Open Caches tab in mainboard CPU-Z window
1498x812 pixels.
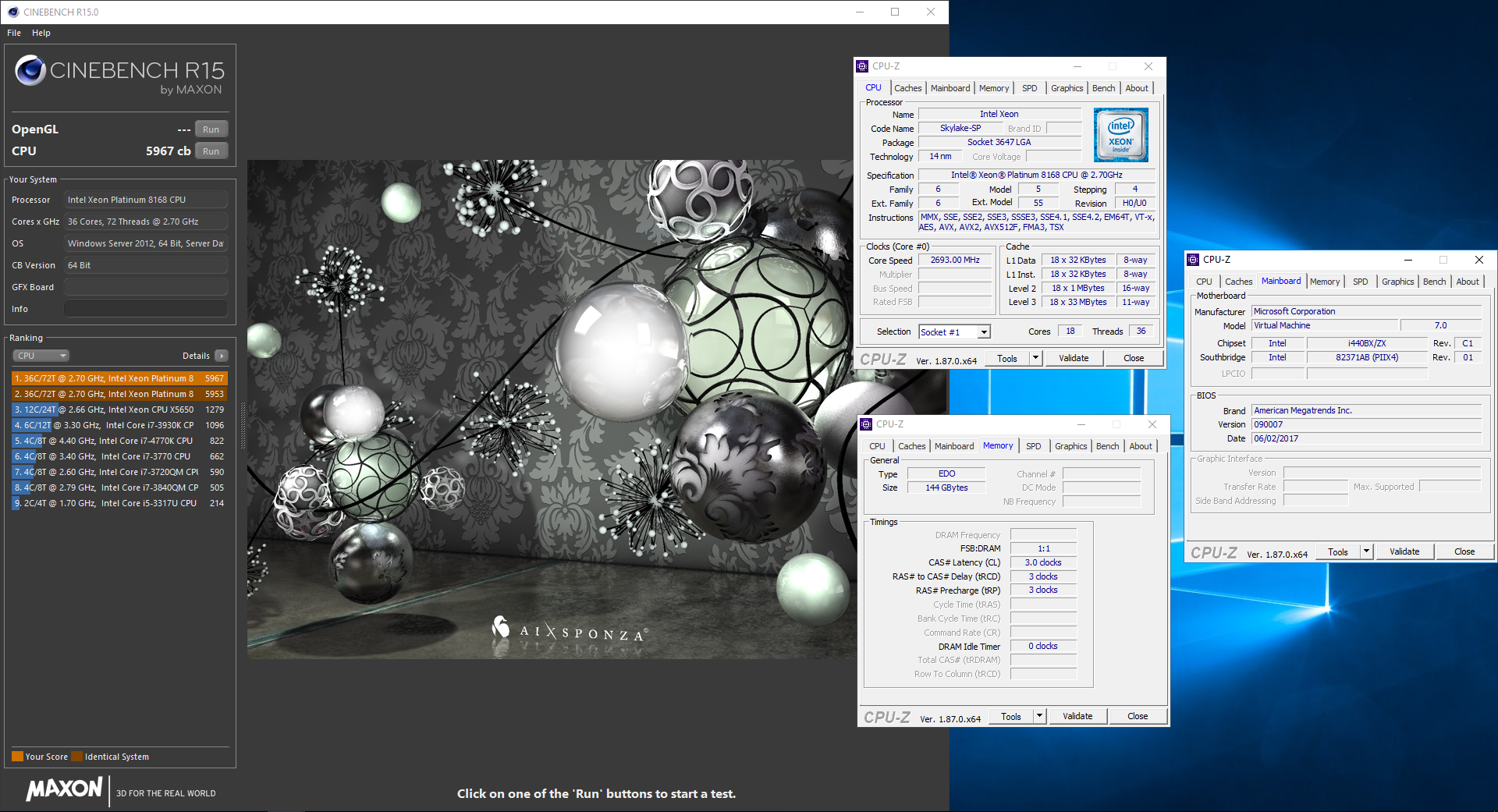point(1238,282)
